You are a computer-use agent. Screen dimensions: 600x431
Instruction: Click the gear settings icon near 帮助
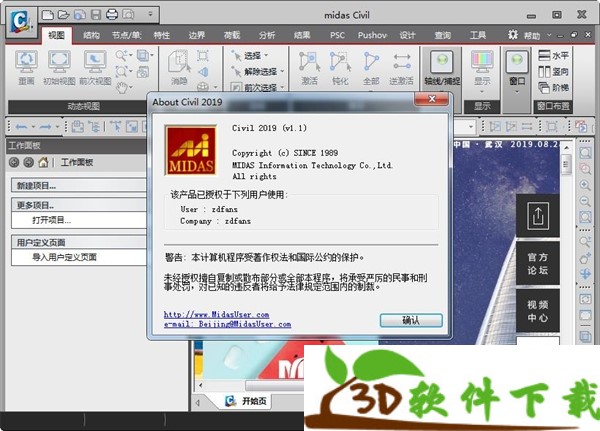513,35
